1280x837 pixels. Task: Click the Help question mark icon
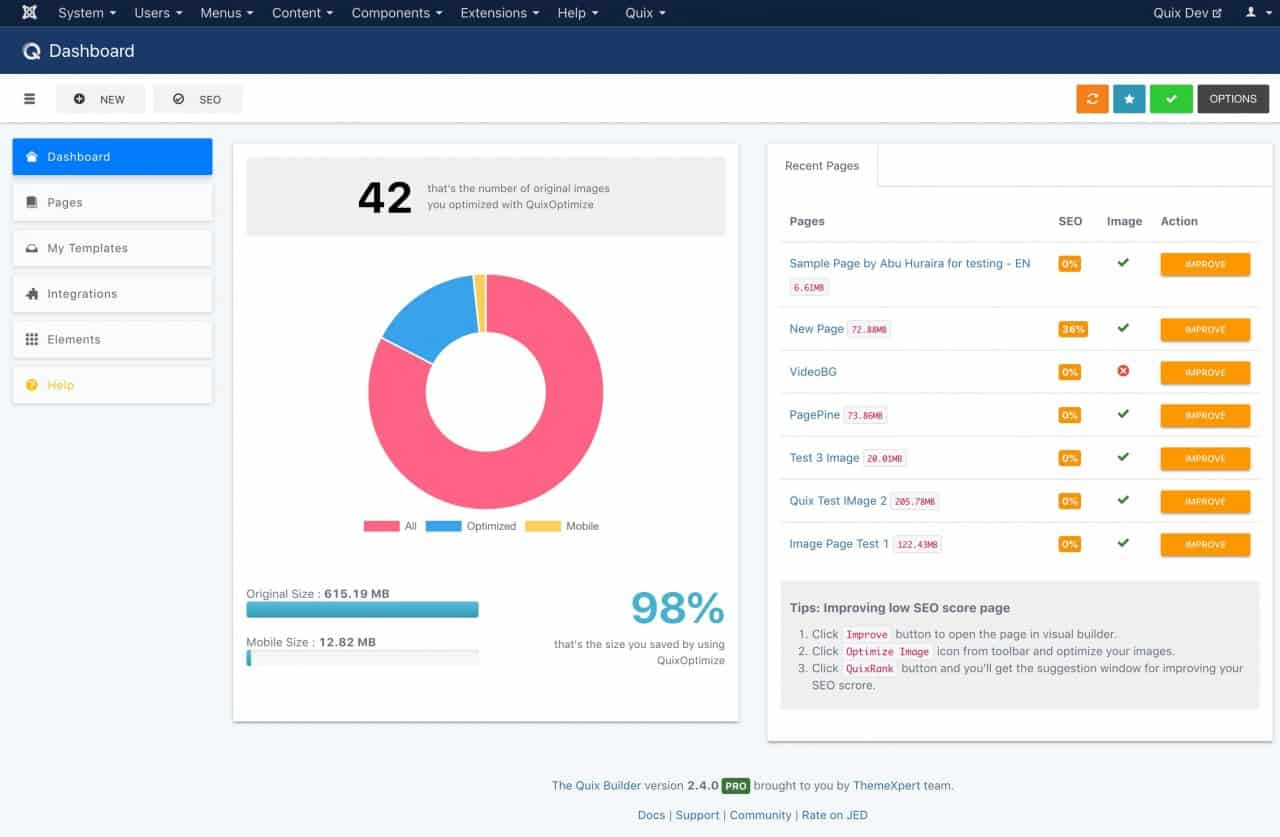[x=32, y=385]
